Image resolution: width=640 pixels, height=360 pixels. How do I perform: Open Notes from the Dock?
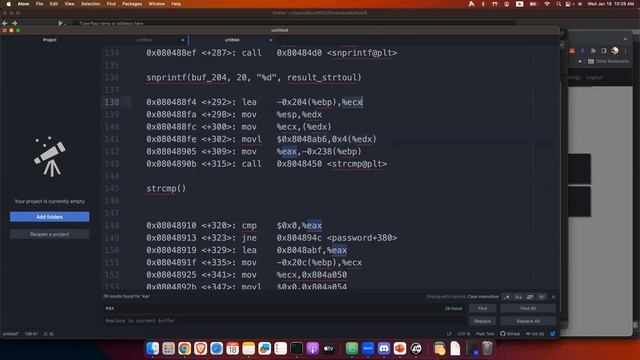click(249, 349)
